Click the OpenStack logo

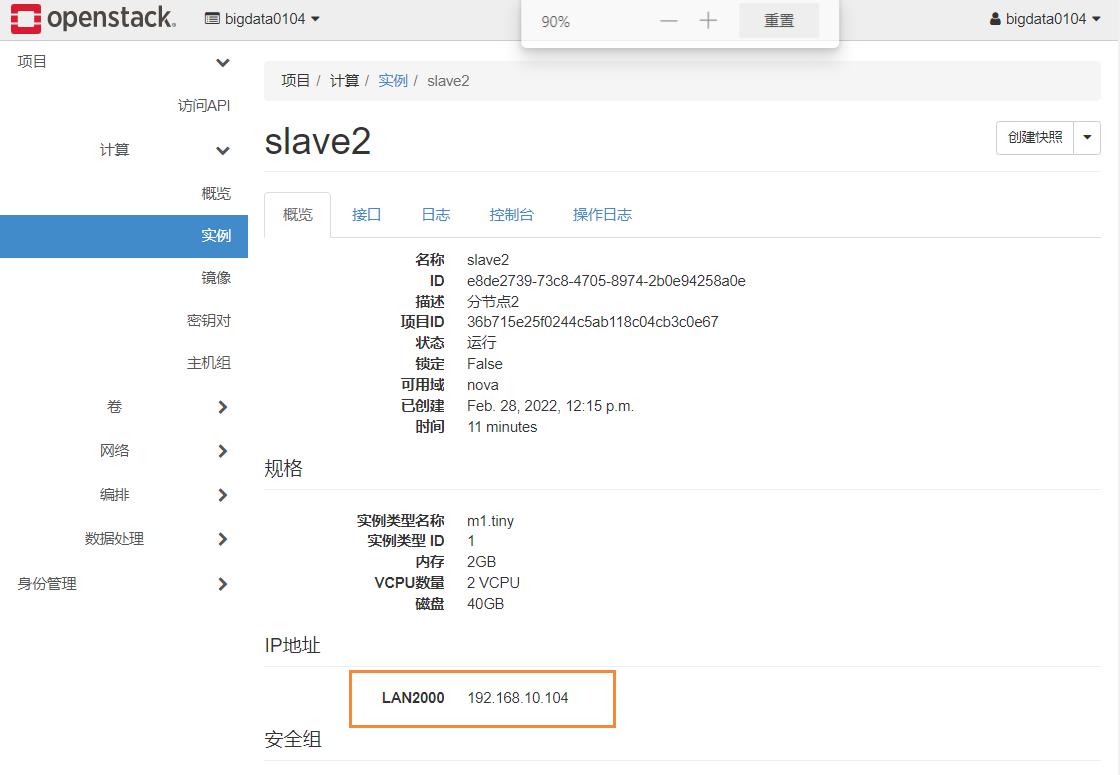[x=94, y=19]
